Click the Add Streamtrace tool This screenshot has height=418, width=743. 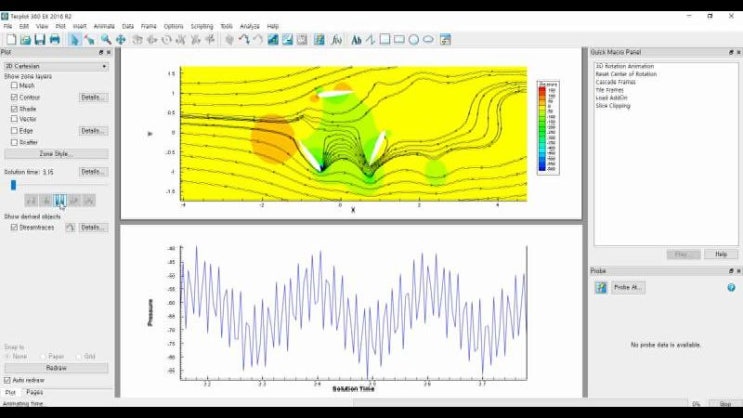(244, 40)
